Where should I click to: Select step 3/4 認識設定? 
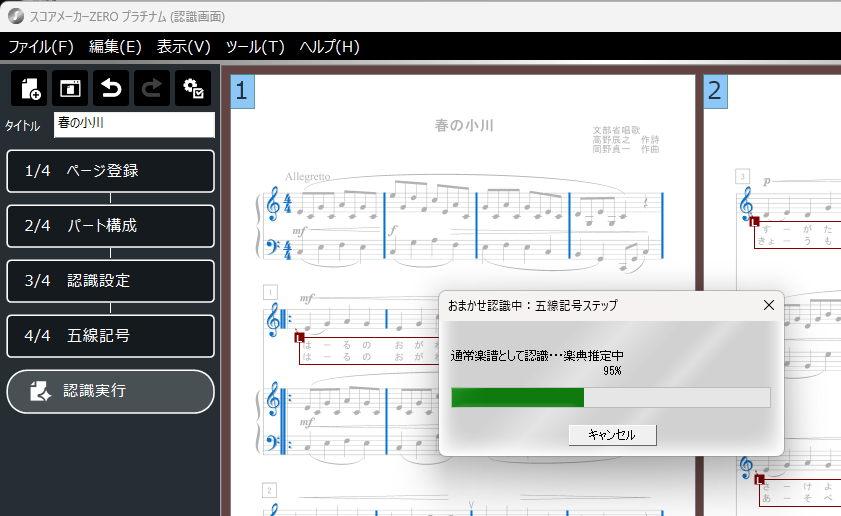pos(110,281)
